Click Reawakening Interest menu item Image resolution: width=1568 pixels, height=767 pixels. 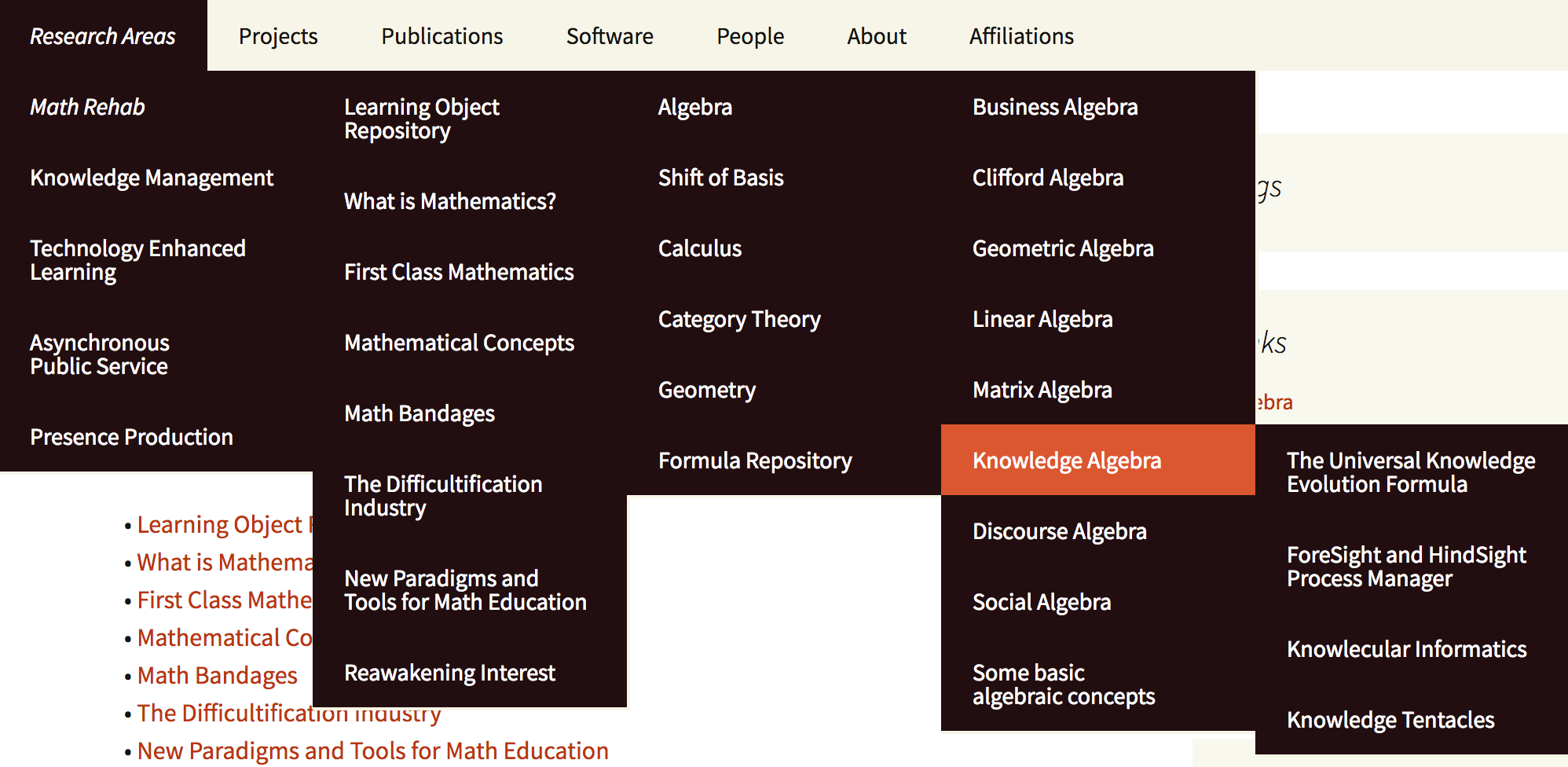(x=449, y=673)
